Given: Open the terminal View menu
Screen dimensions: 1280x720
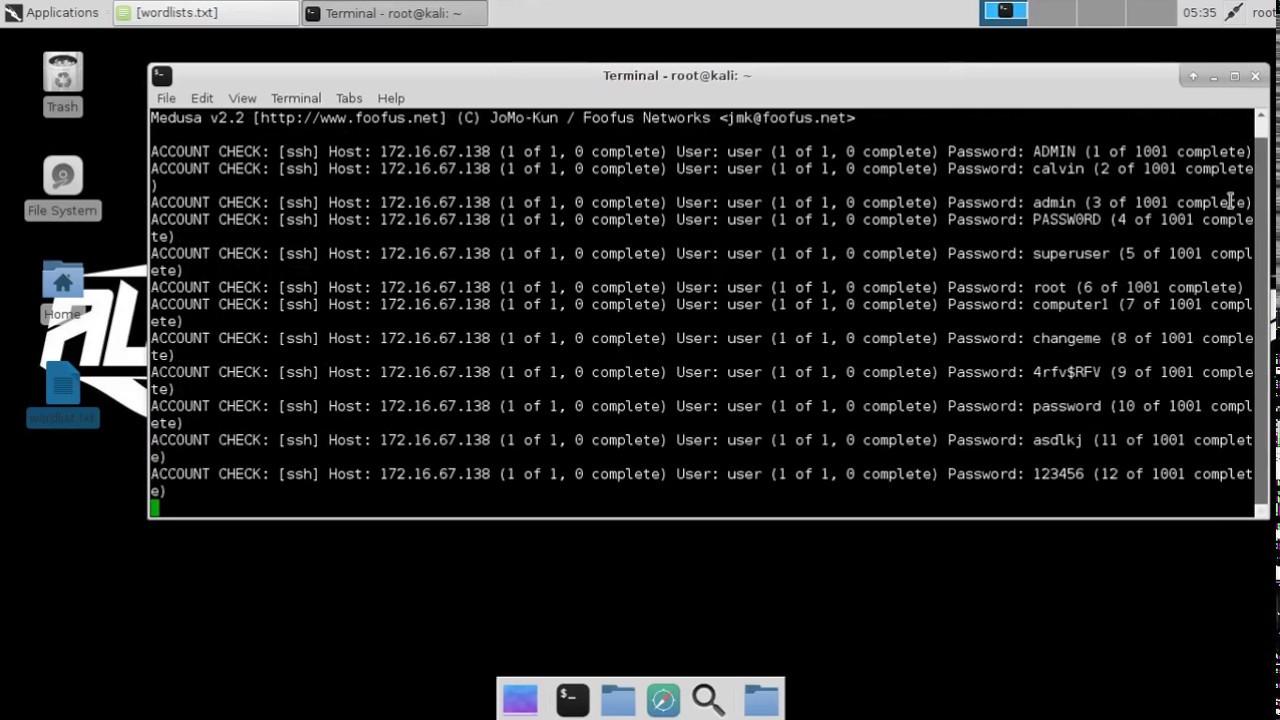Looking at the screenshot, I should (242, 98).
